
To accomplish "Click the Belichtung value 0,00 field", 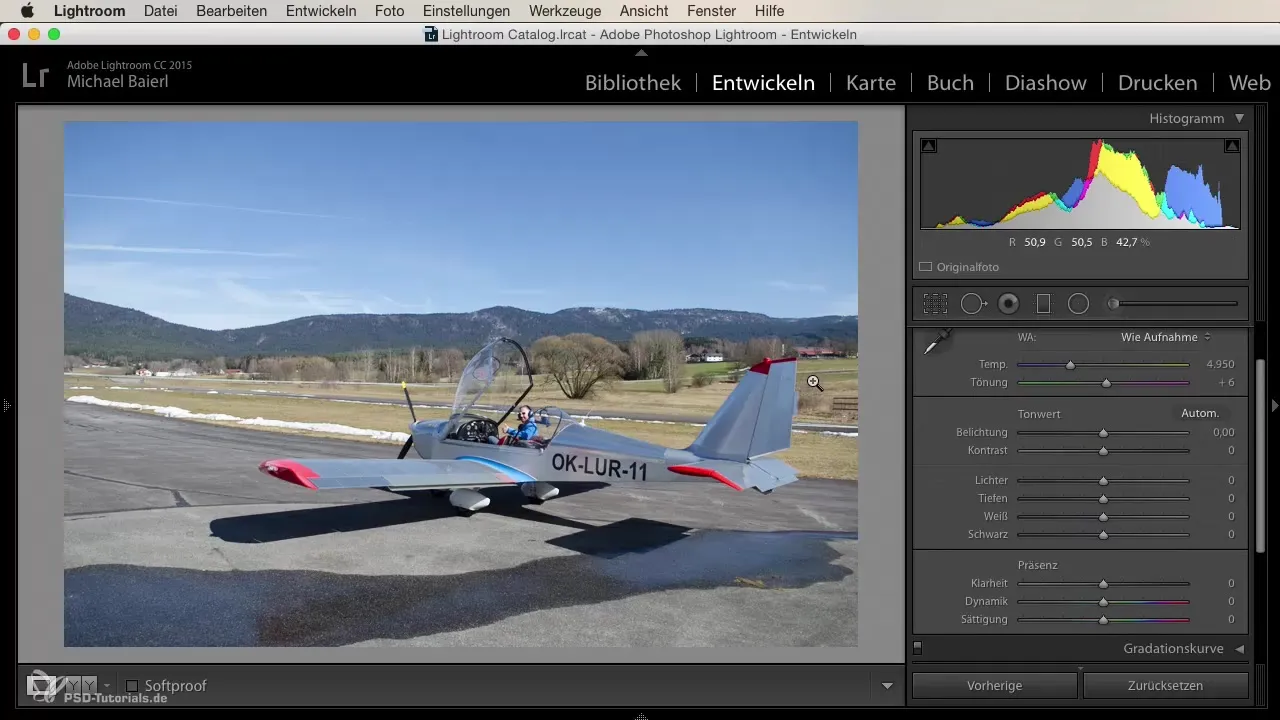I will click(x=1223, y=432).
